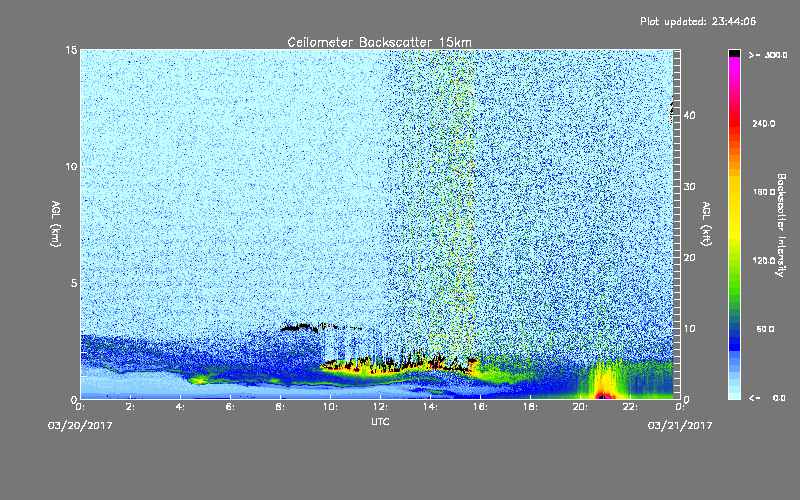
Task: Click the black cloud streak near 3 km at 9 UTC
Action: [300, 328]
